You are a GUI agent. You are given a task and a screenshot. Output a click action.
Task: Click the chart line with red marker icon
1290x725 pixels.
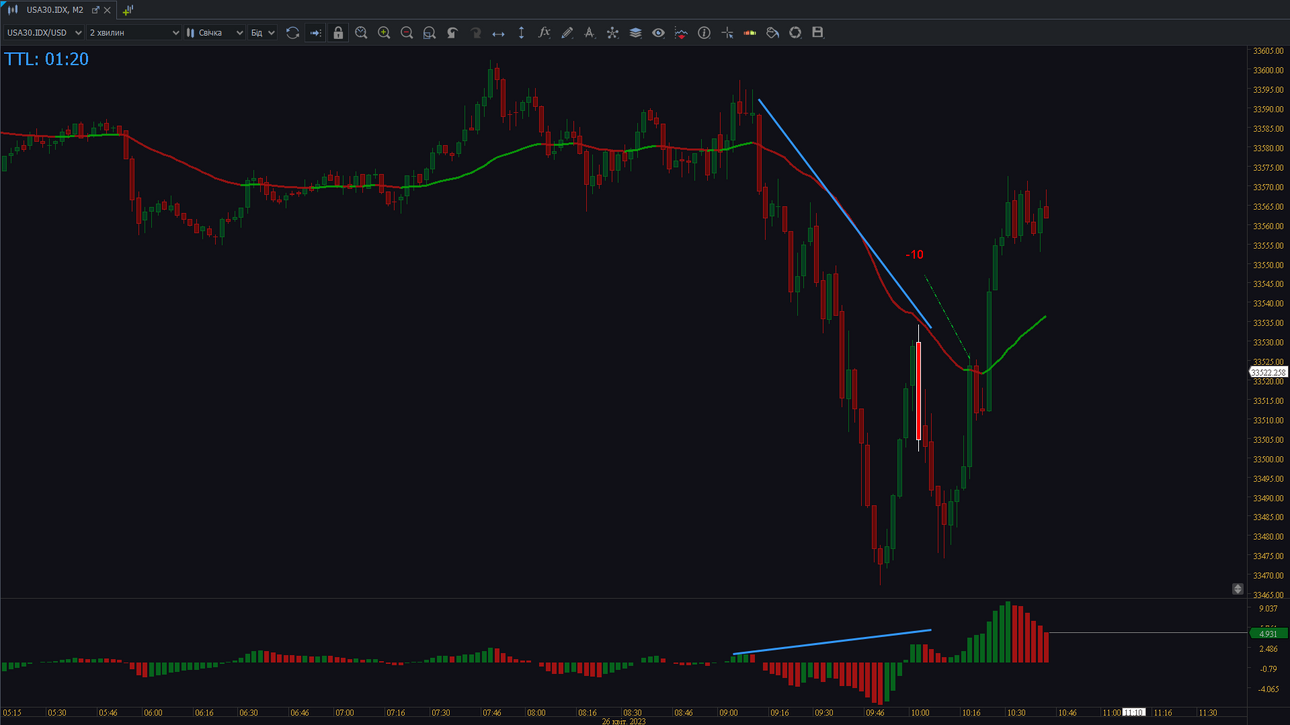681,33
